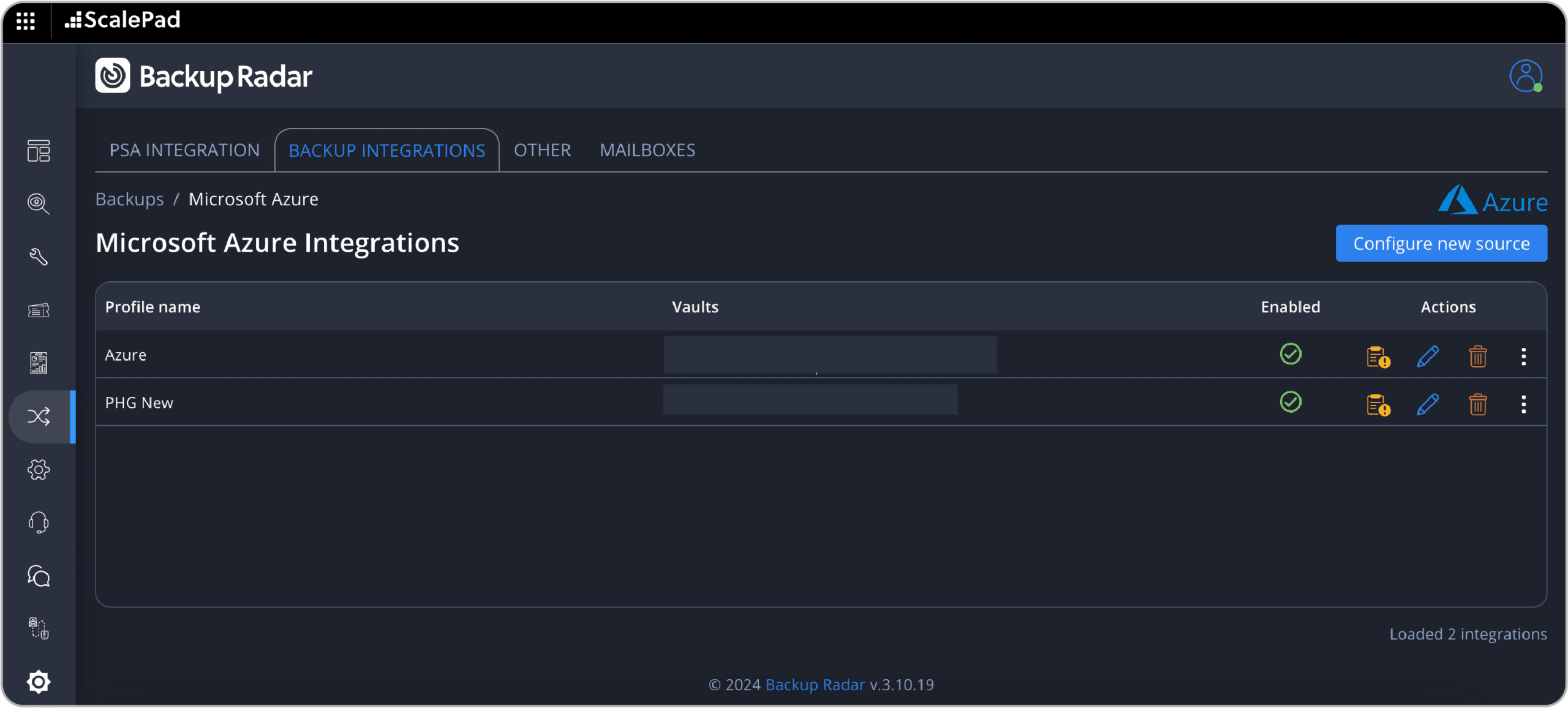The image size is (1568, 708).
Task: Expand more actions menu for PHG New row
Action: point(1524,404)
